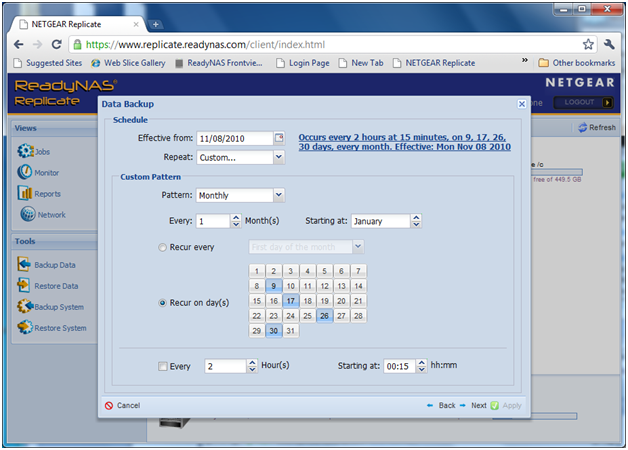Open the Login Page bookmark
Screen dimensions: 628x450
(303, 63)
